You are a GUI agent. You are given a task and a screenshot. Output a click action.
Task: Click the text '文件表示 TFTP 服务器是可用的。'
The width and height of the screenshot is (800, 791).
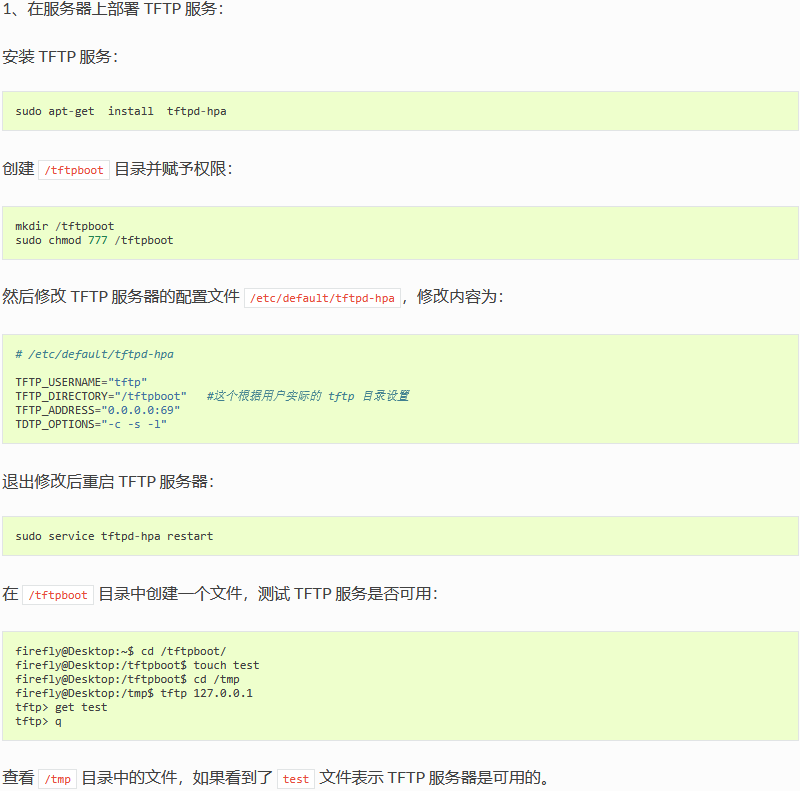(434, 778)
